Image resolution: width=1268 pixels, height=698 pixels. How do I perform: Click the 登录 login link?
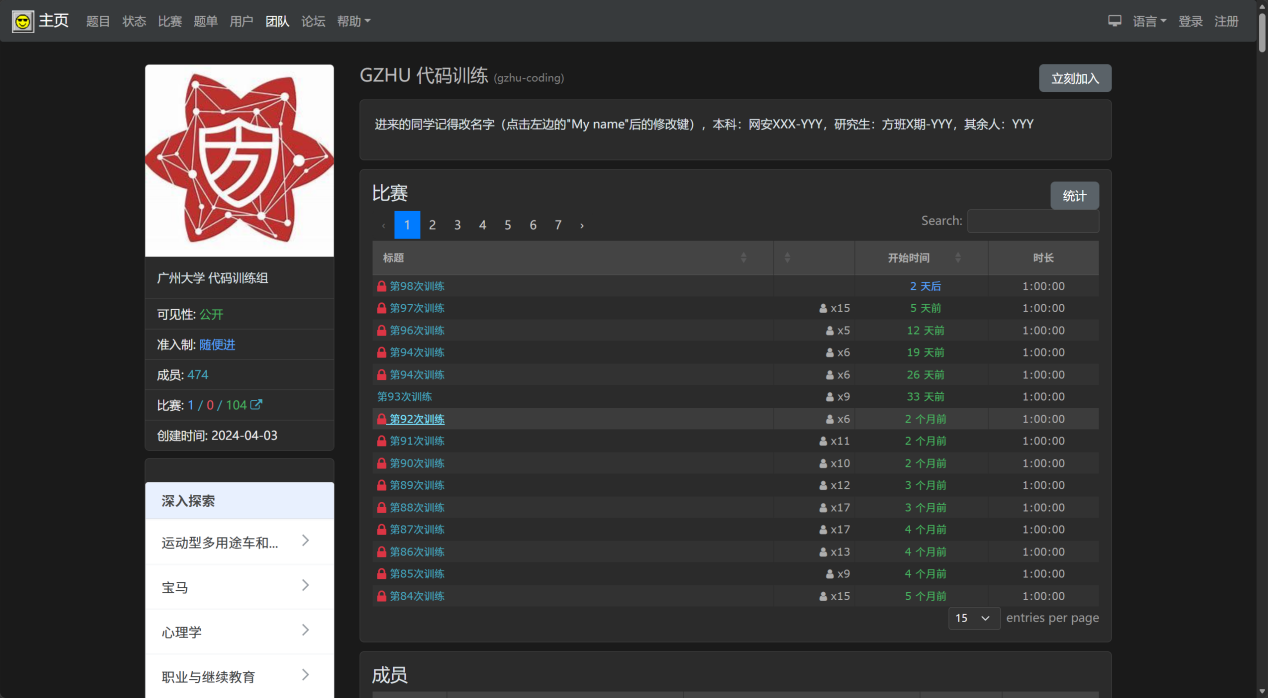pos(1190,21)
